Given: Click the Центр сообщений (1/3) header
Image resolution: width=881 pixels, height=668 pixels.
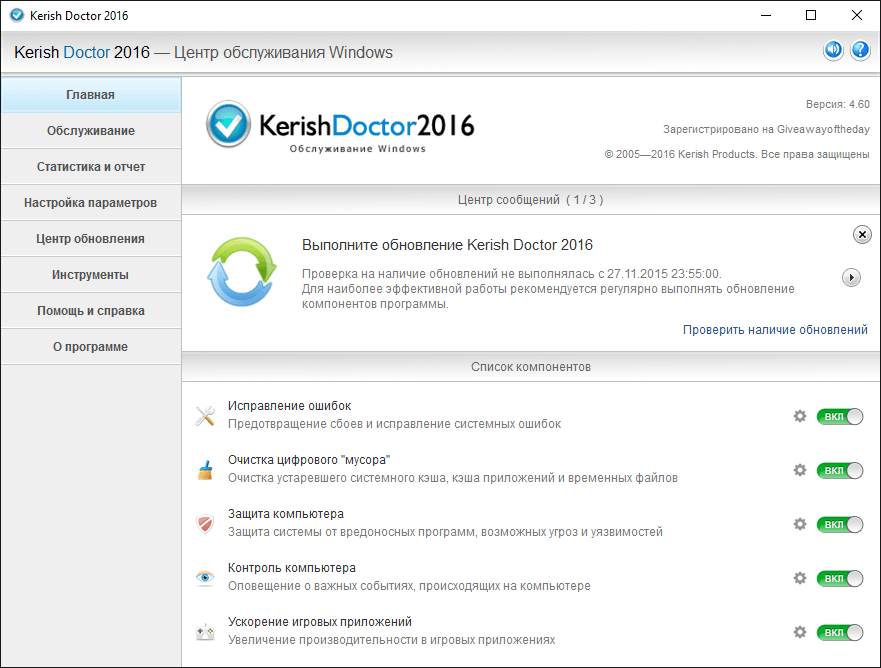Looking at the screenshot, I should point(530,199).
